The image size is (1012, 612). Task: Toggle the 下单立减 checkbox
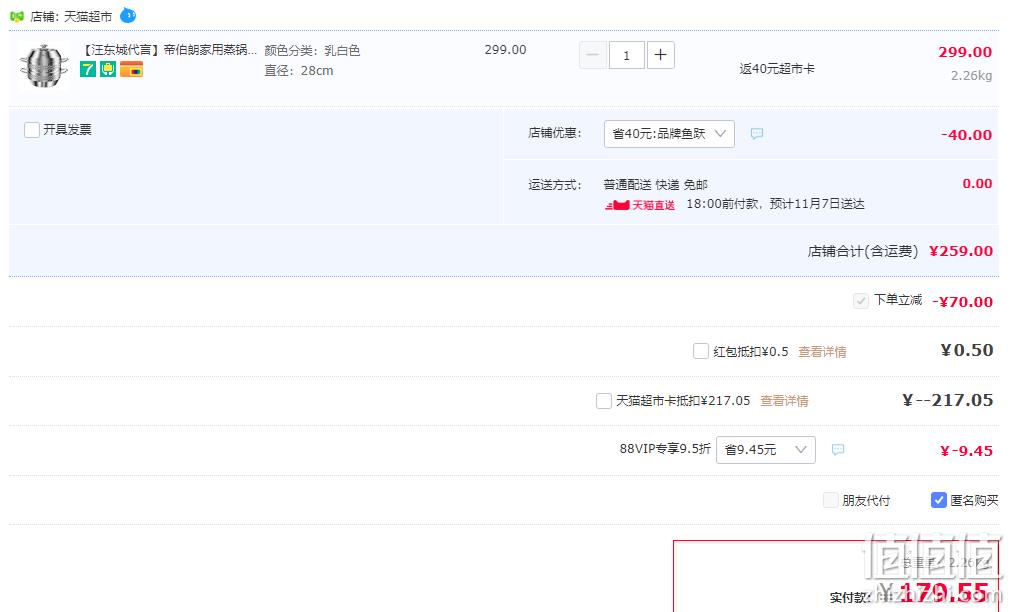[860, 301]
